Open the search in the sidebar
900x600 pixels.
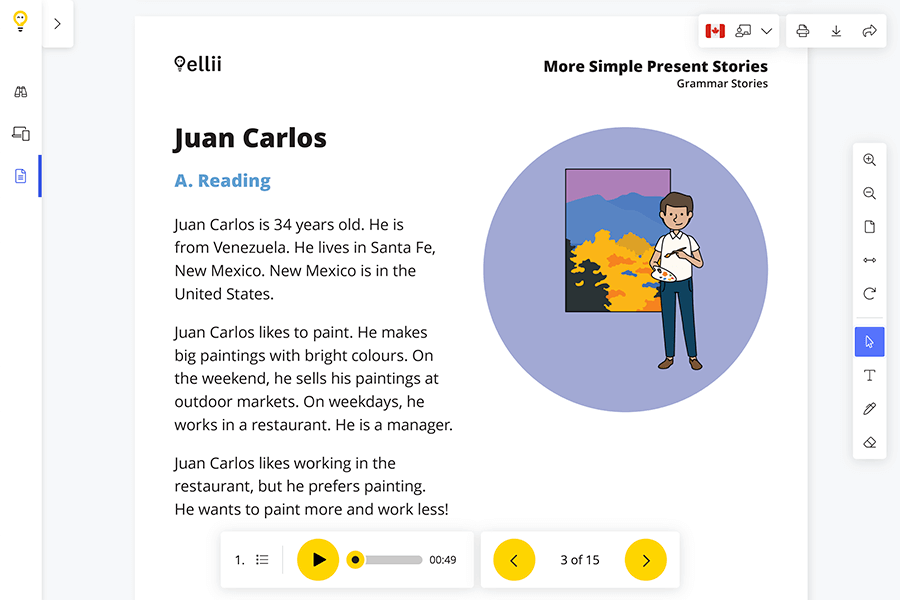point(20,91)
